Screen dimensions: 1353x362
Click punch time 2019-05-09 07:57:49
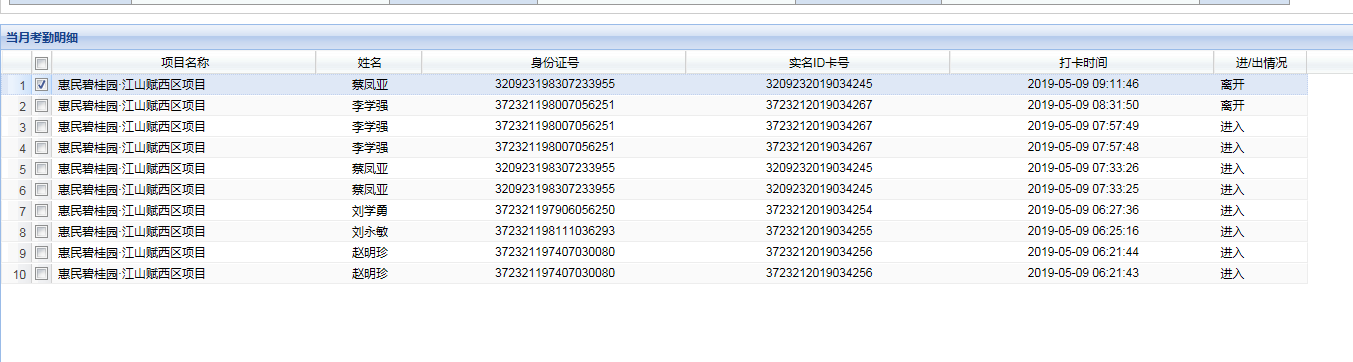[1082, 127]
